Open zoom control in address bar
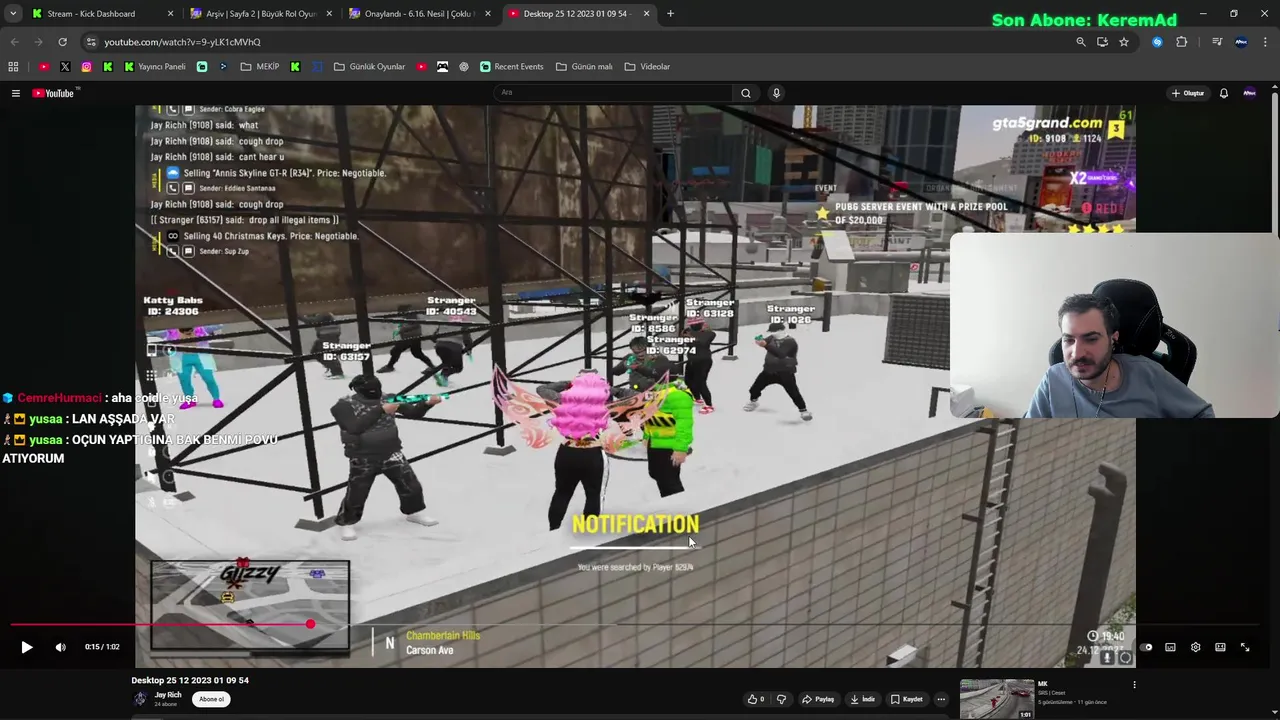Viewport: 1280px width, 720px height. click(1080, 42)
